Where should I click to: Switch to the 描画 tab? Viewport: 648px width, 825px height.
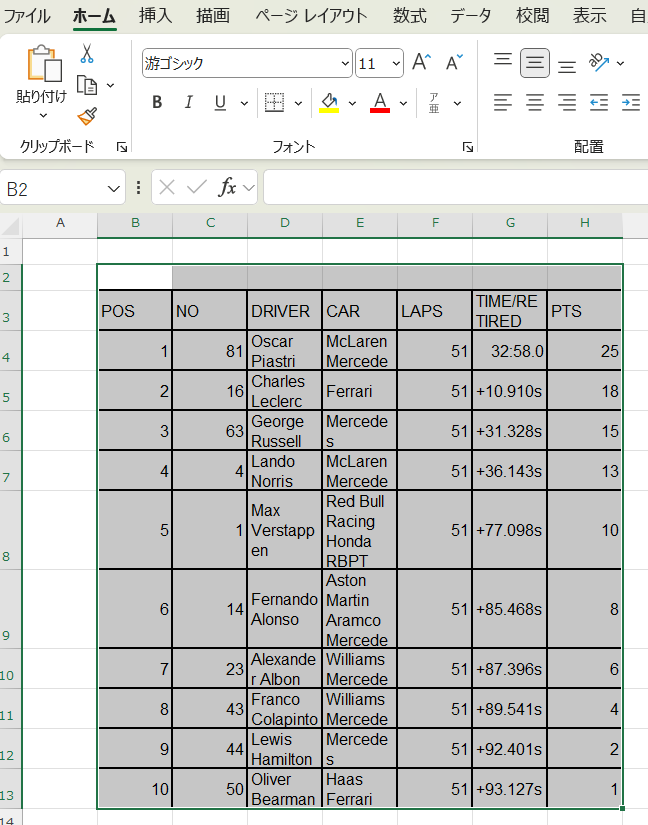[x=213, y=15]
